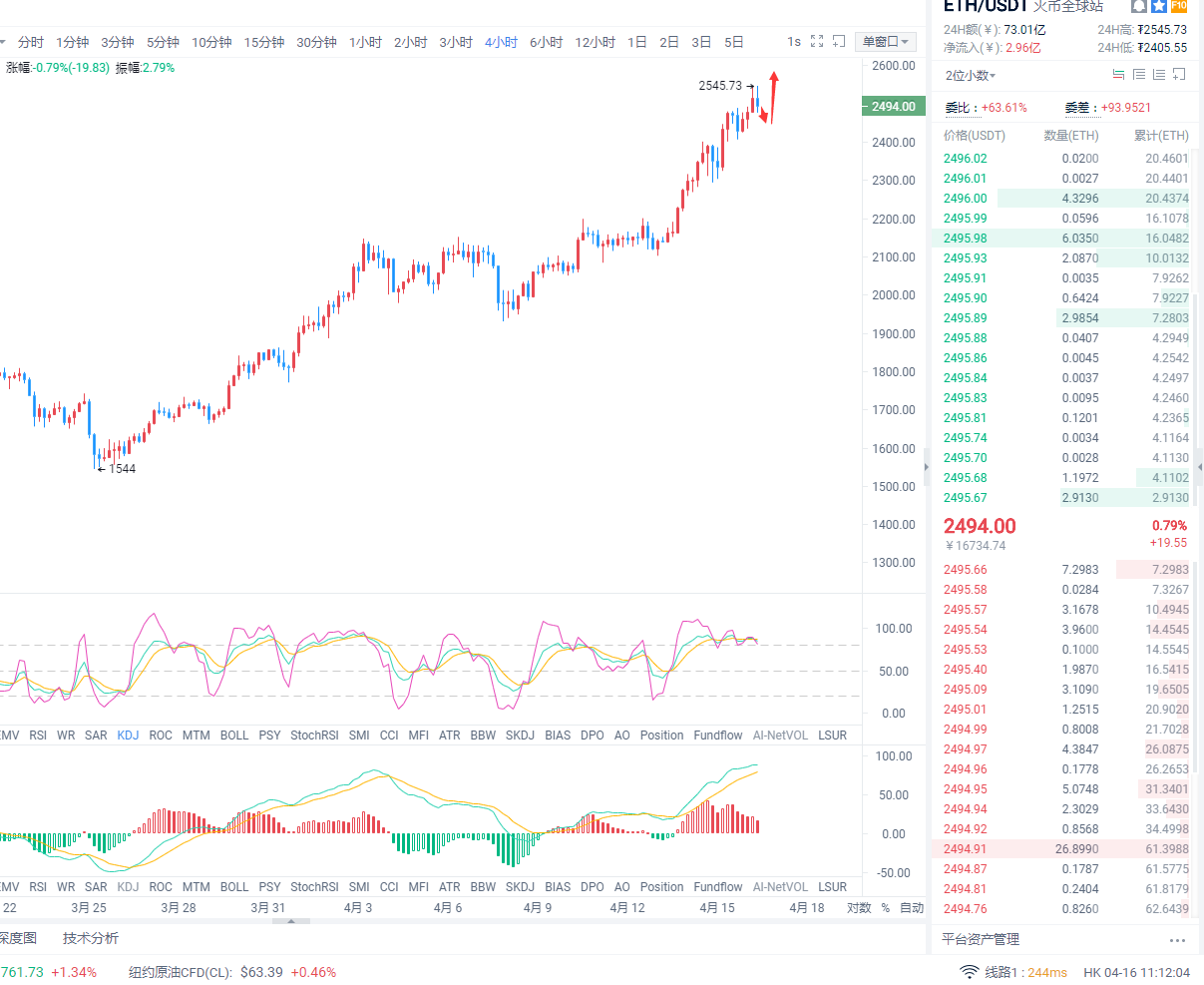
Task: Select SKDJ in the lower indicator row
Action: (520, 887)
